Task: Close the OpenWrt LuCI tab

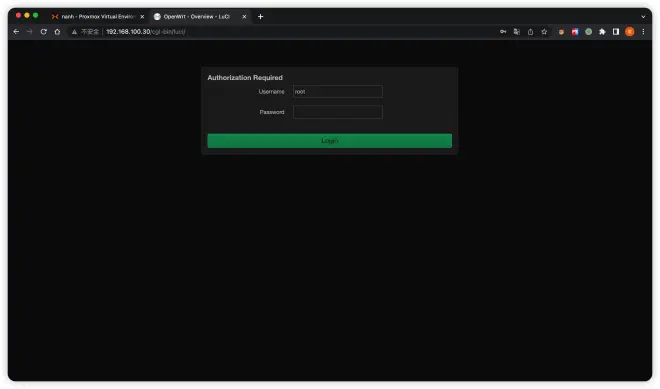Action: [x=244, y=16]
